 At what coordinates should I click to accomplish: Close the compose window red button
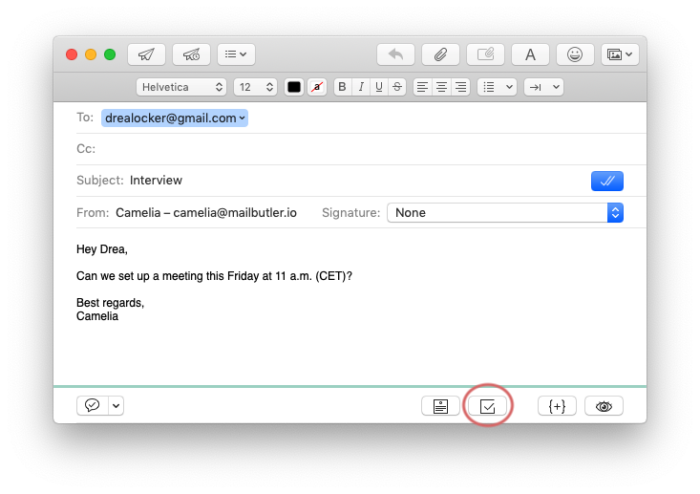pos(71,54)
